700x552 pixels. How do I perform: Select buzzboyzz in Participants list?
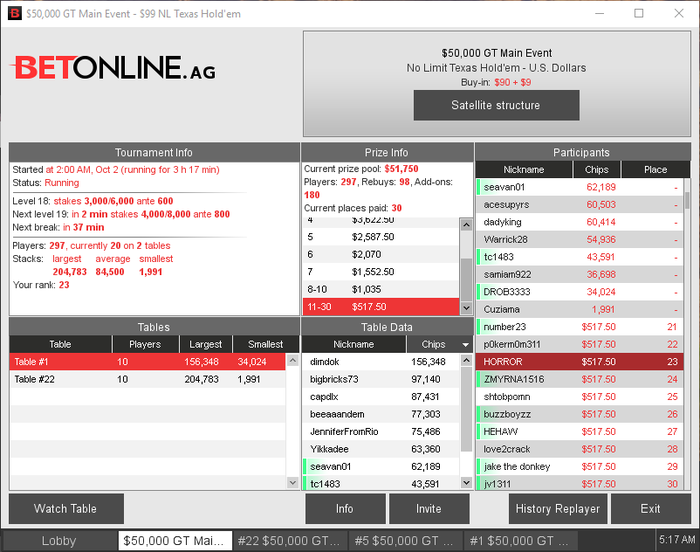579,414
